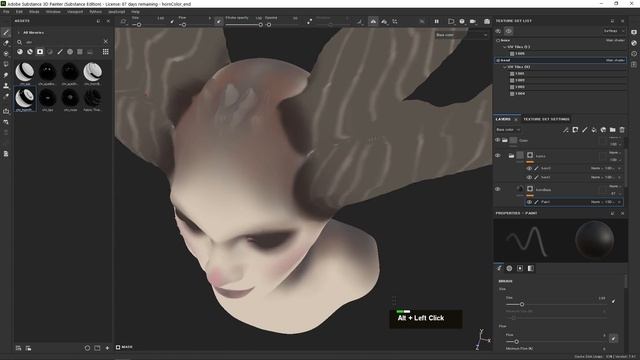This screenshot has width=640, height=360.
Task: Toggle visibility of top Color folder layer
Action: 498,140
